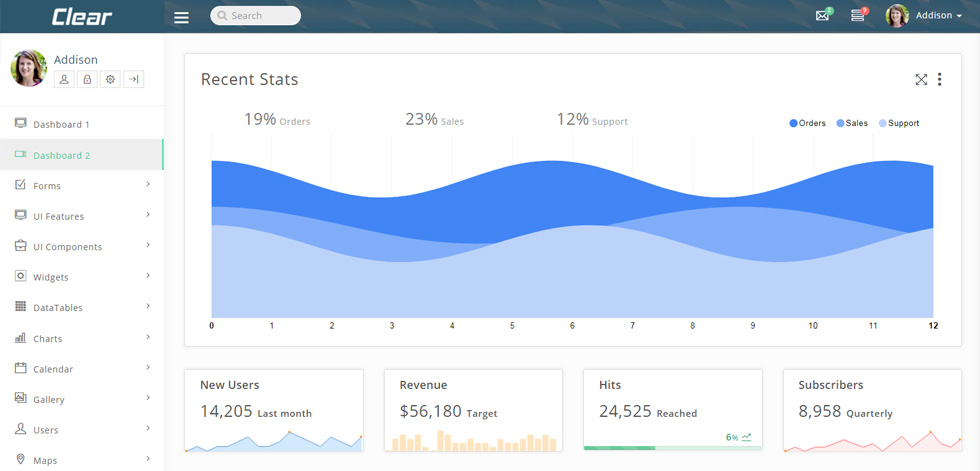Viewport: 980px width, 471px height.
Task: Click the UI Features monitor icon
Action: [x=21, y=215]
